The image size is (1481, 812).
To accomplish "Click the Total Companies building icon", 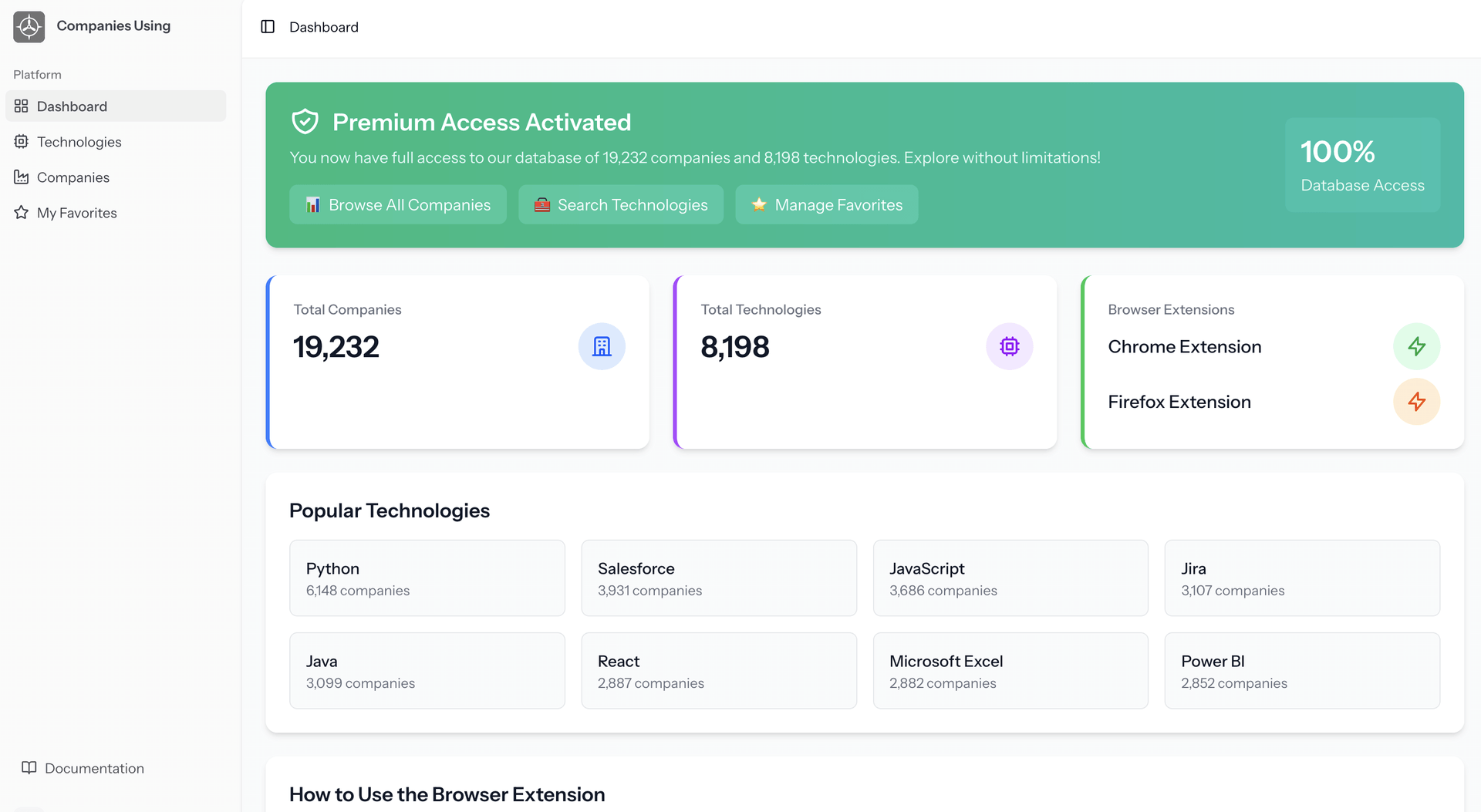I will [602, 346].
